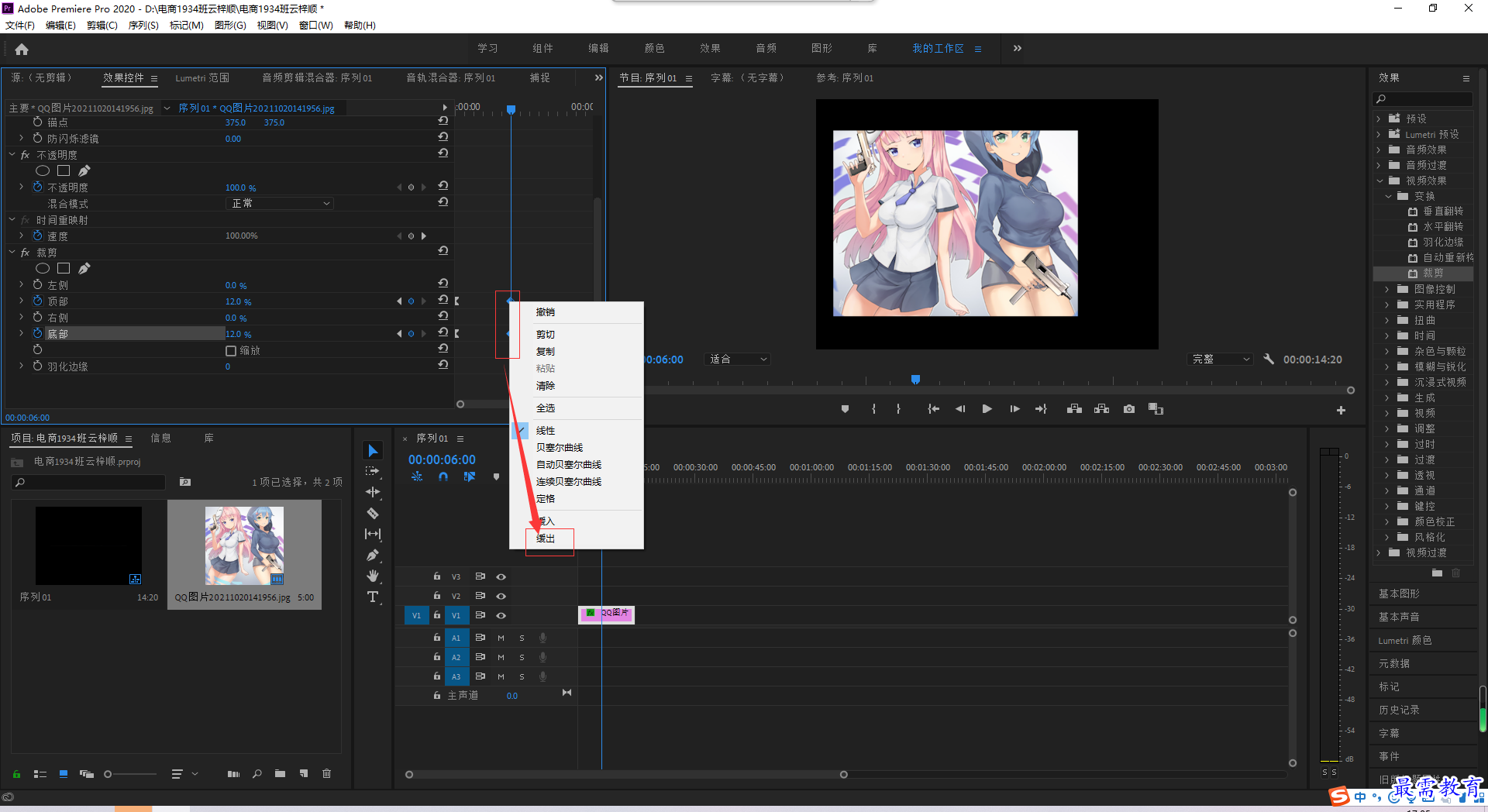Open the 基本声音 panel
The width and height of the screenshot is (1488, 812).
coord(1399,617)
